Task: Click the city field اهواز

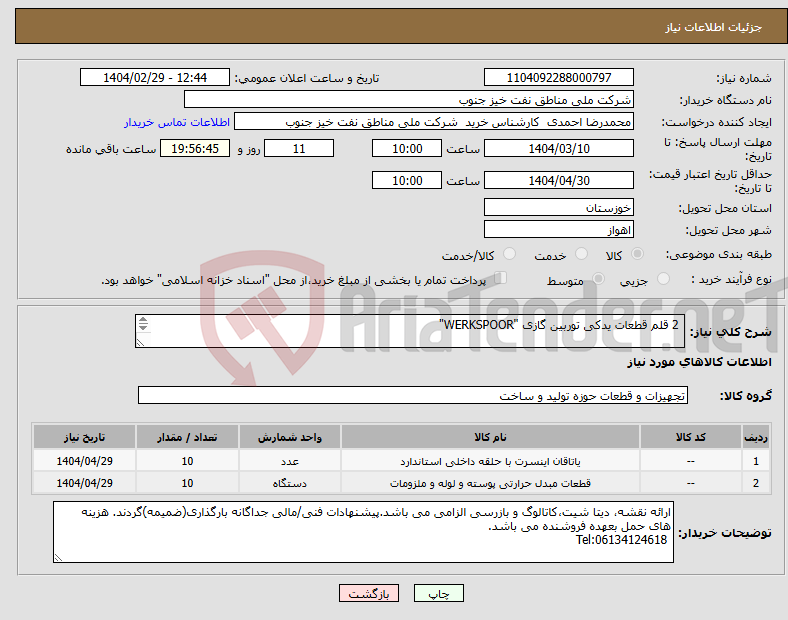Action: point(558,230)
